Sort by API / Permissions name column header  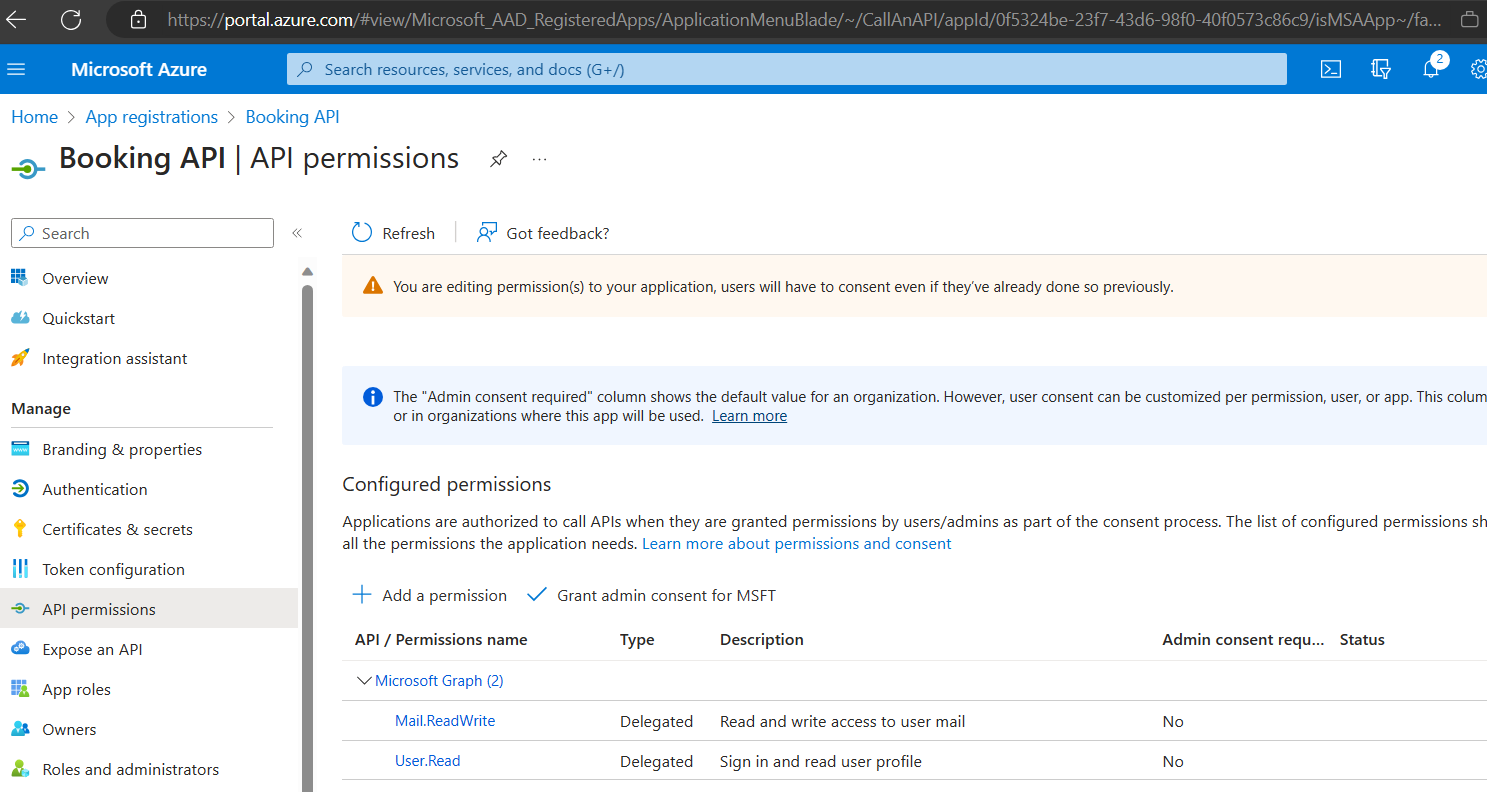[441, 639]
